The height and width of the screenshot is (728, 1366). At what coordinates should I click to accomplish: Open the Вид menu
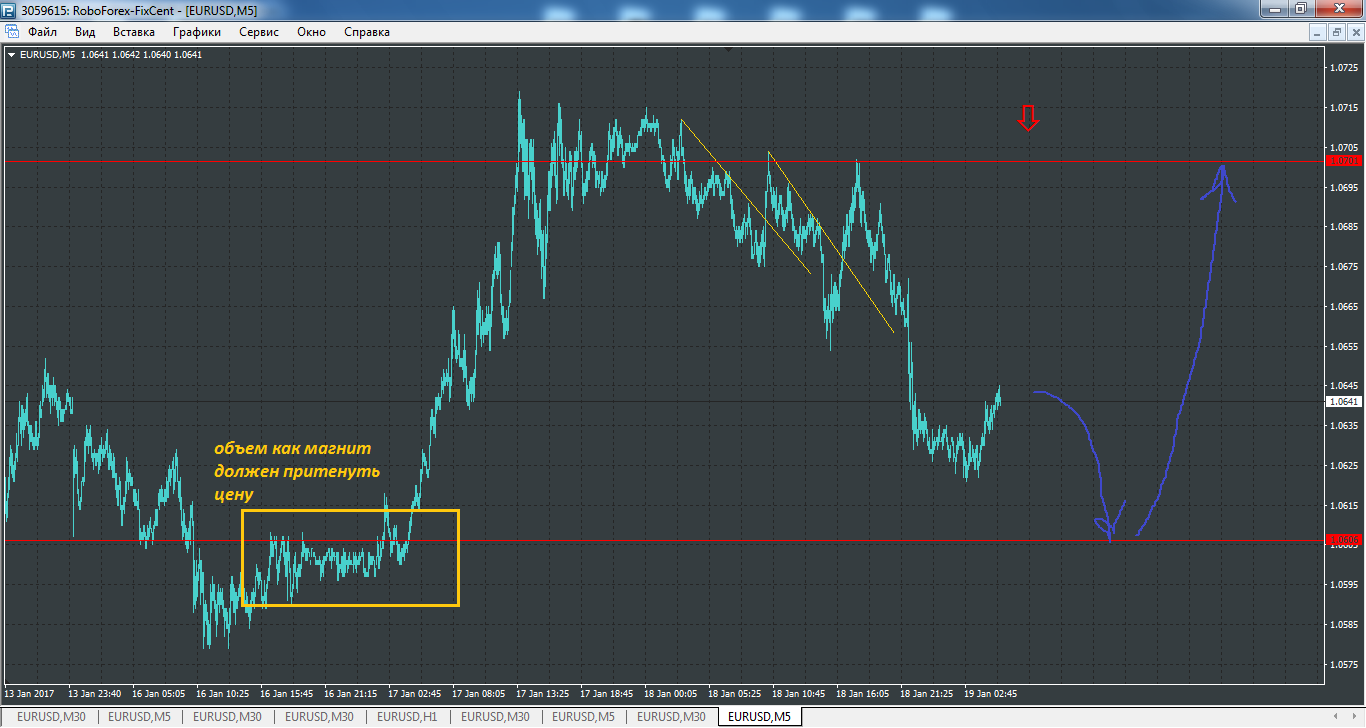(x=85, y=32)
